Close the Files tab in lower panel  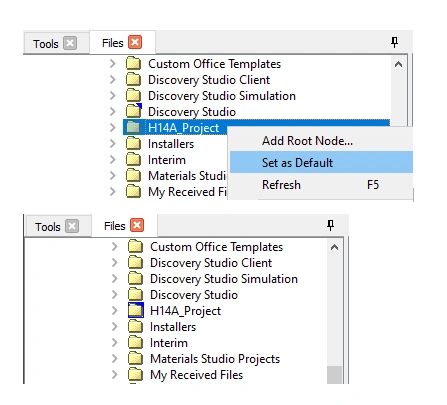pyautogui.click(x=137, y=225)
